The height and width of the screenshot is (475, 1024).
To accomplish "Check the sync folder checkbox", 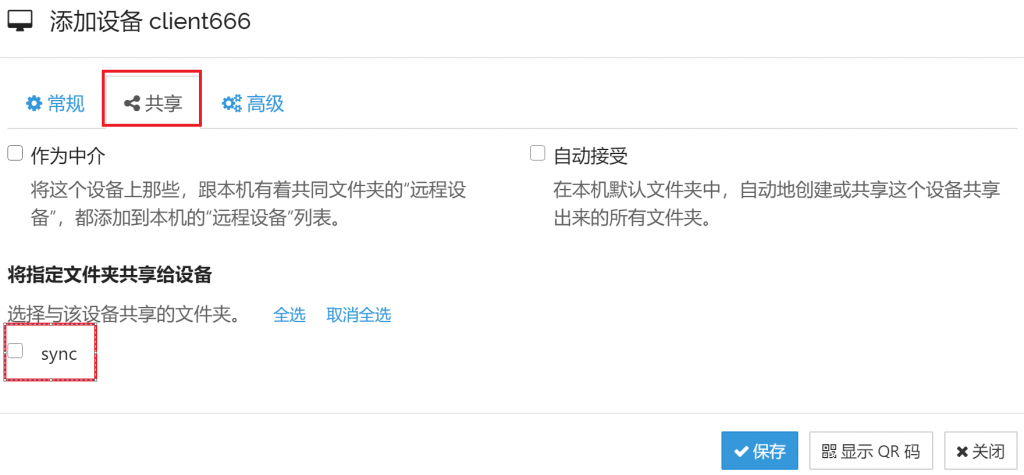I will click(x=15, y=351).
